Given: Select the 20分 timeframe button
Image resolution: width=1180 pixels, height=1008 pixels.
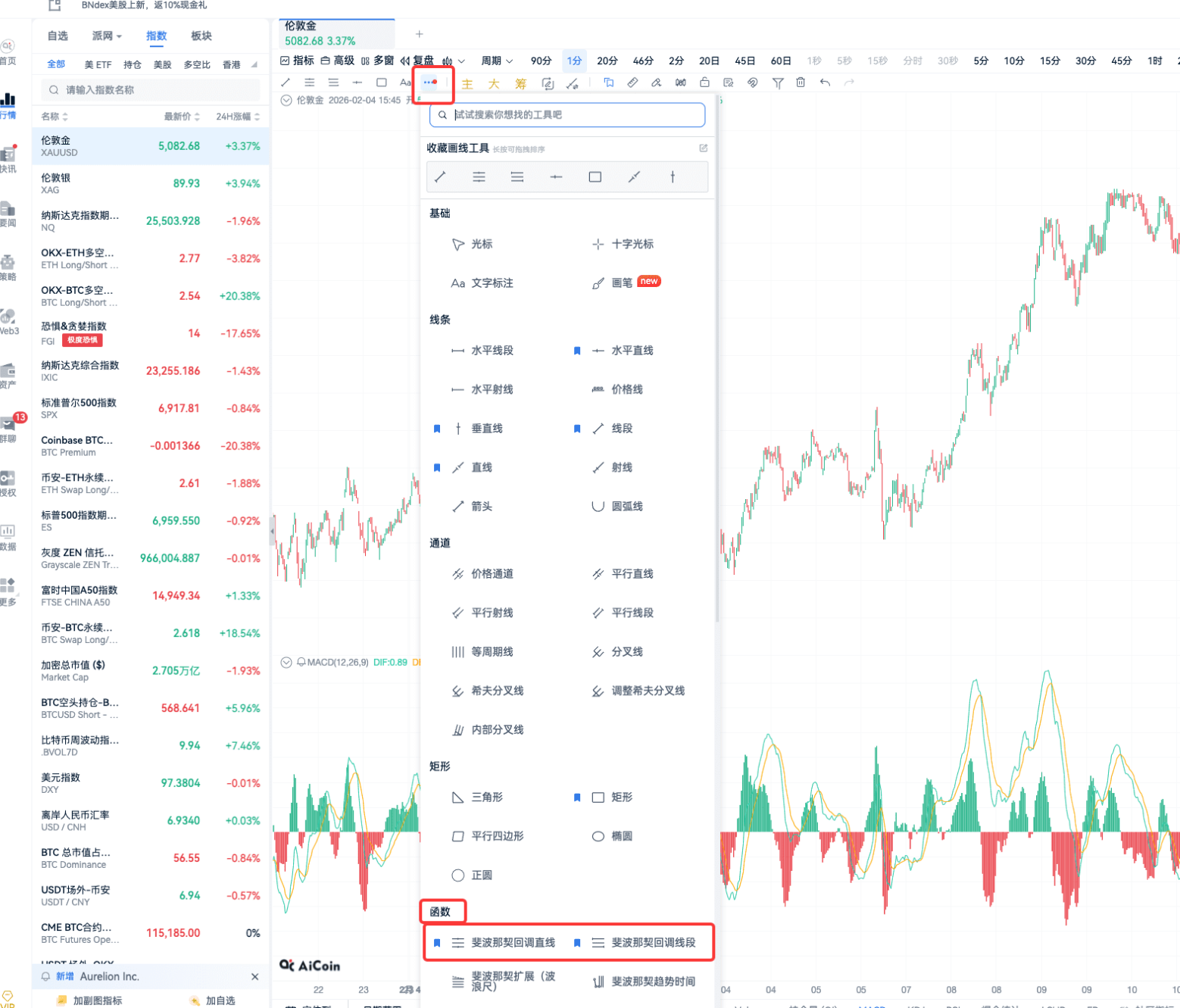Looking at the screenshot, I should tap(607, 61).
